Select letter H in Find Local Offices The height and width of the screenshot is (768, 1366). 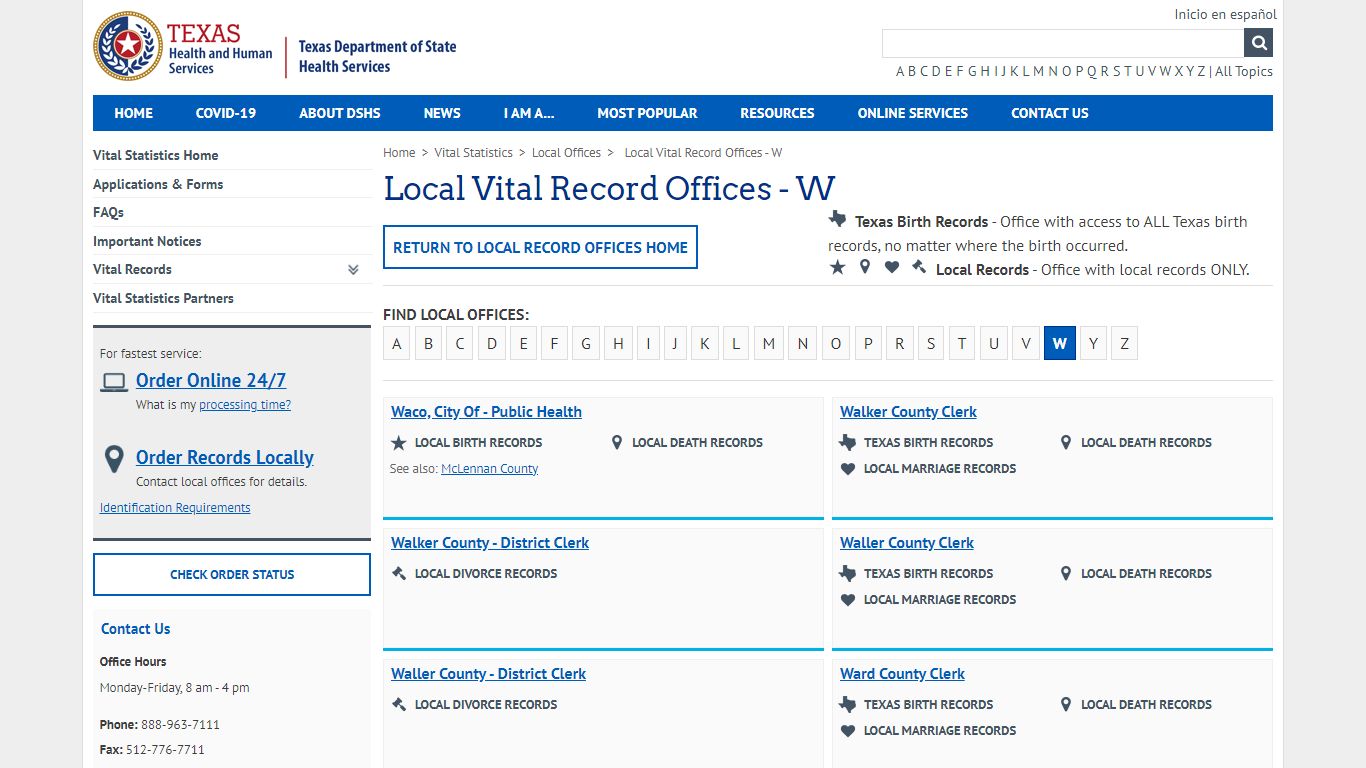point(618,343)
